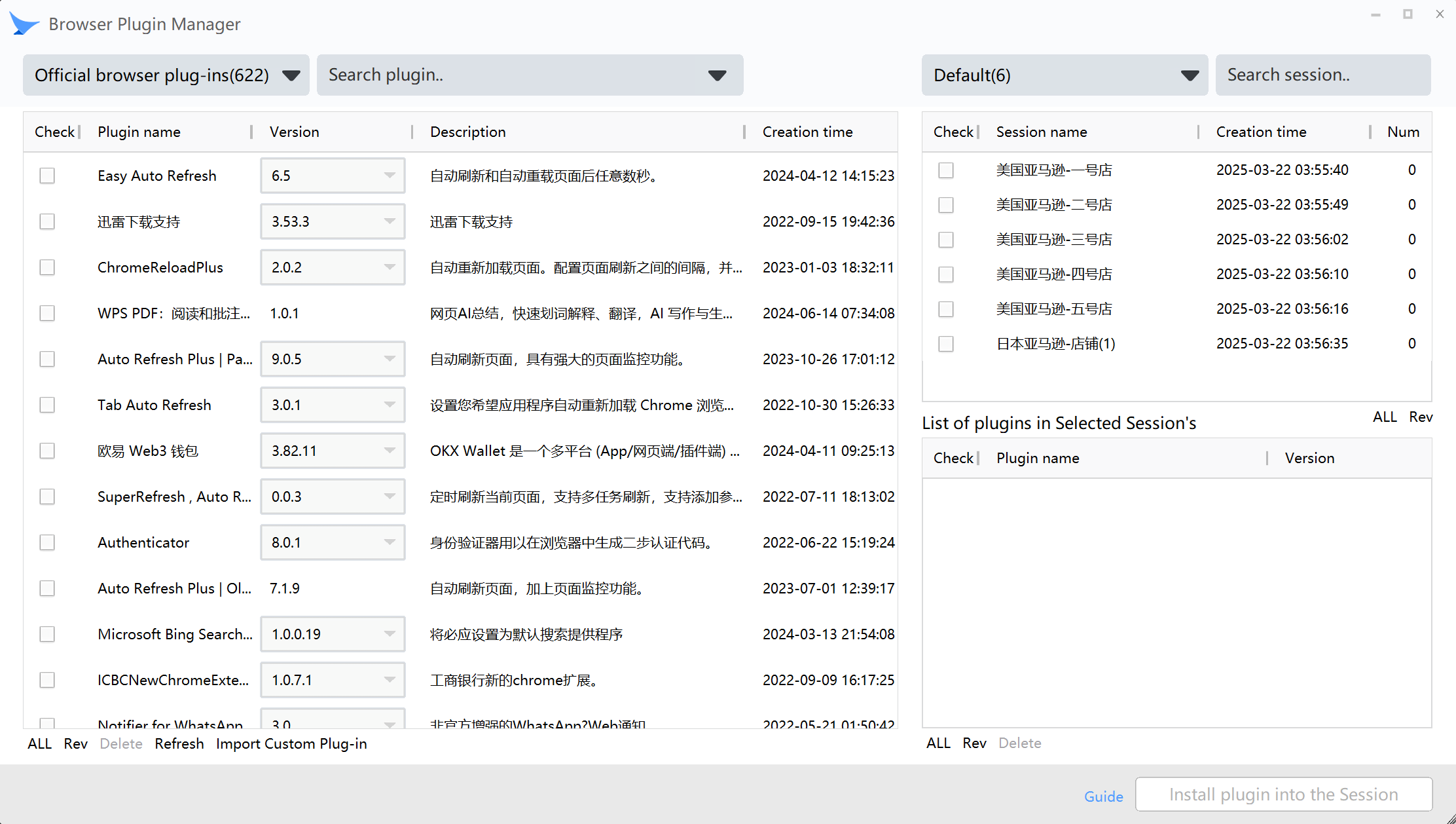Click the 工商银行新的chrome扩展 description
Screen dimensions: 1456x824
click(x=515, y=680)
